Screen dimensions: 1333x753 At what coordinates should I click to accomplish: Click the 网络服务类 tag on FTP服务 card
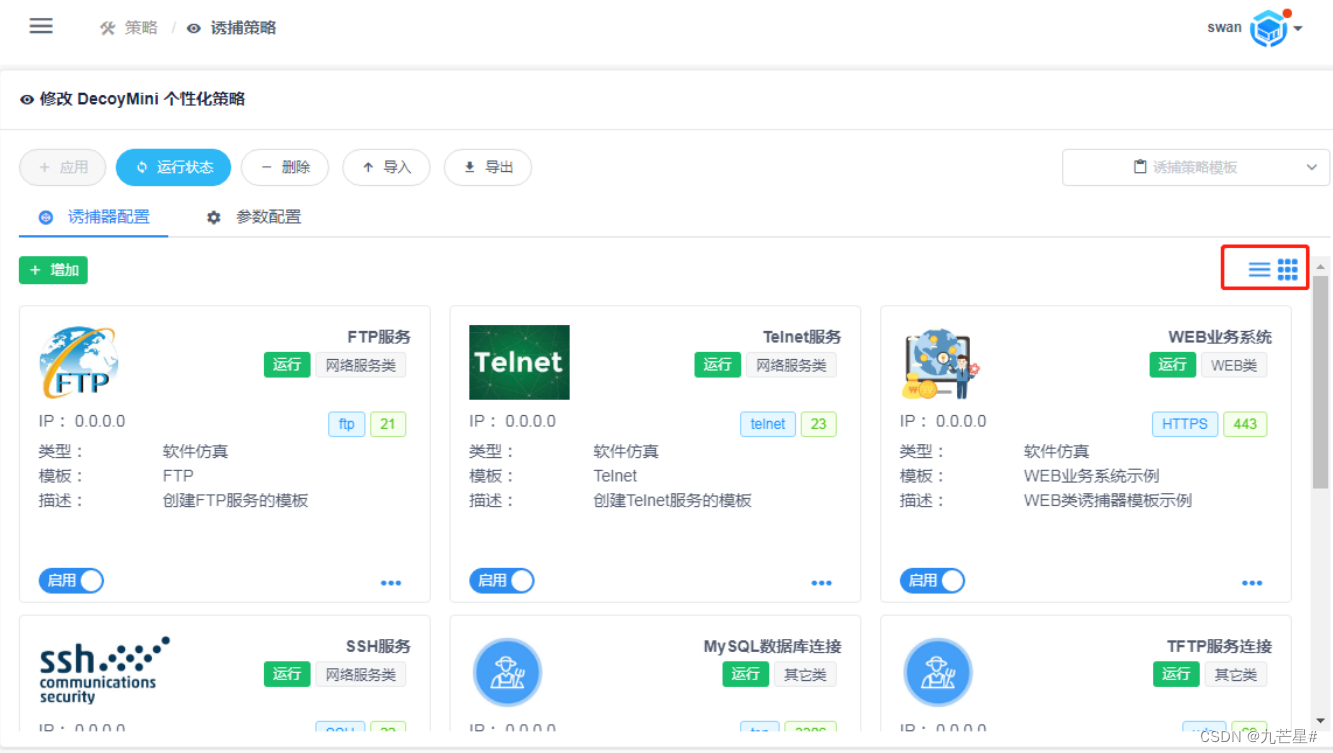click(361, 365)
